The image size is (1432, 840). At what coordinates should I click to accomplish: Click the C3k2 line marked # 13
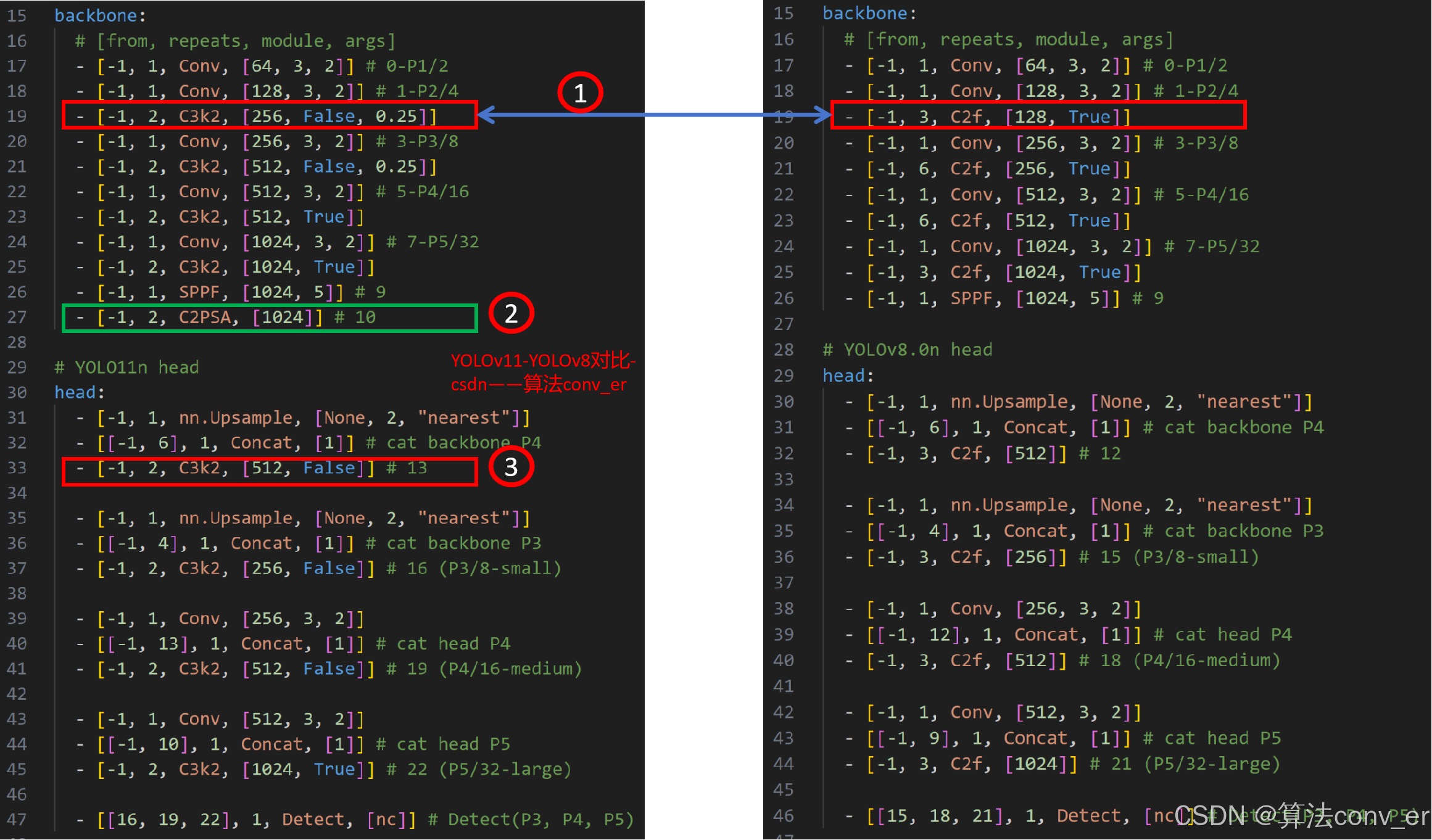[252, 468]
